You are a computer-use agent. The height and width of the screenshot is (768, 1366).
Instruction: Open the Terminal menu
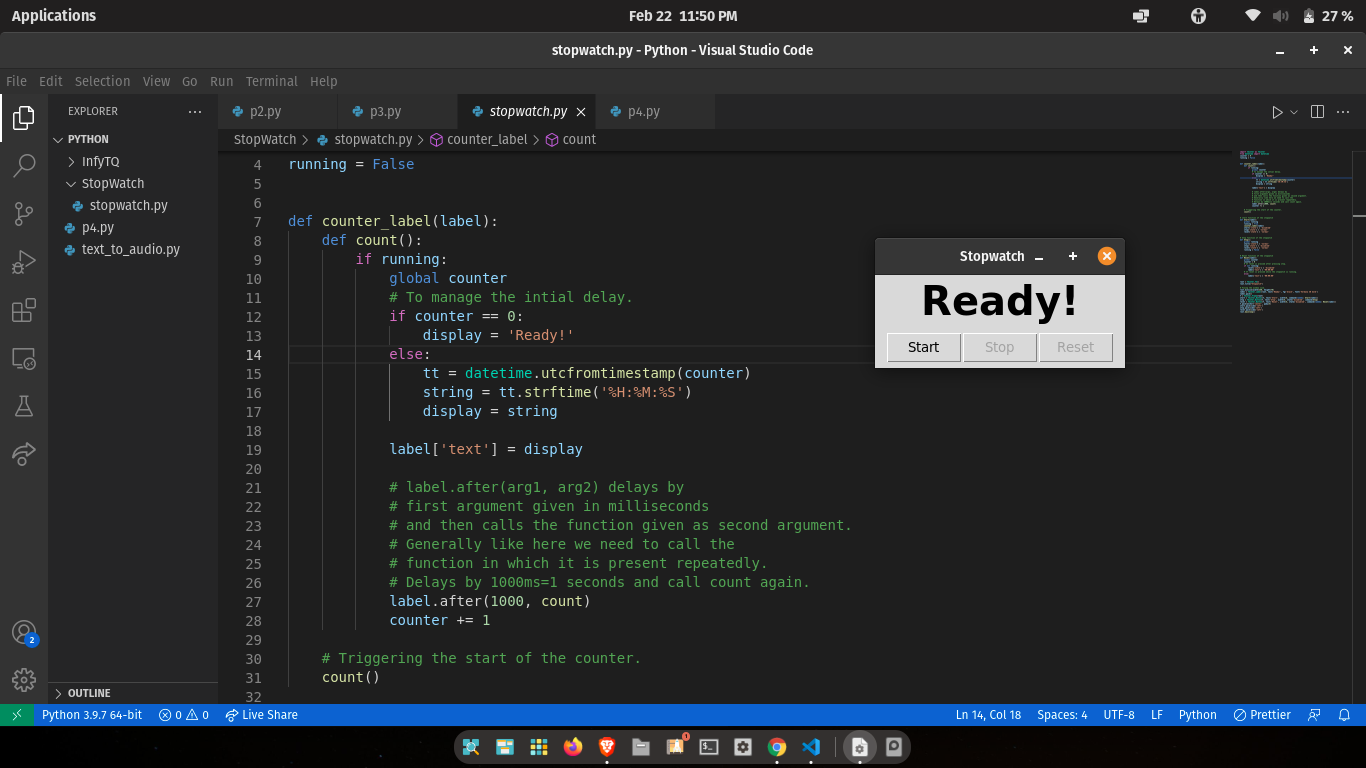271,81
